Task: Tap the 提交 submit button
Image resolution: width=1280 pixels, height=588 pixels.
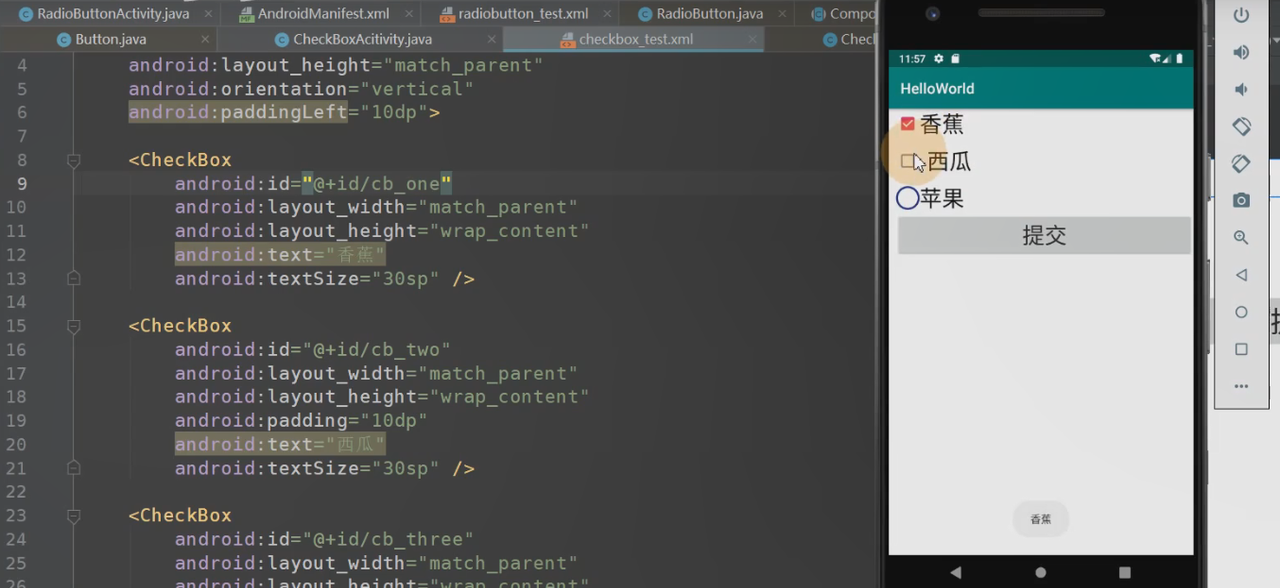Action: click(x=1044, y=235)
